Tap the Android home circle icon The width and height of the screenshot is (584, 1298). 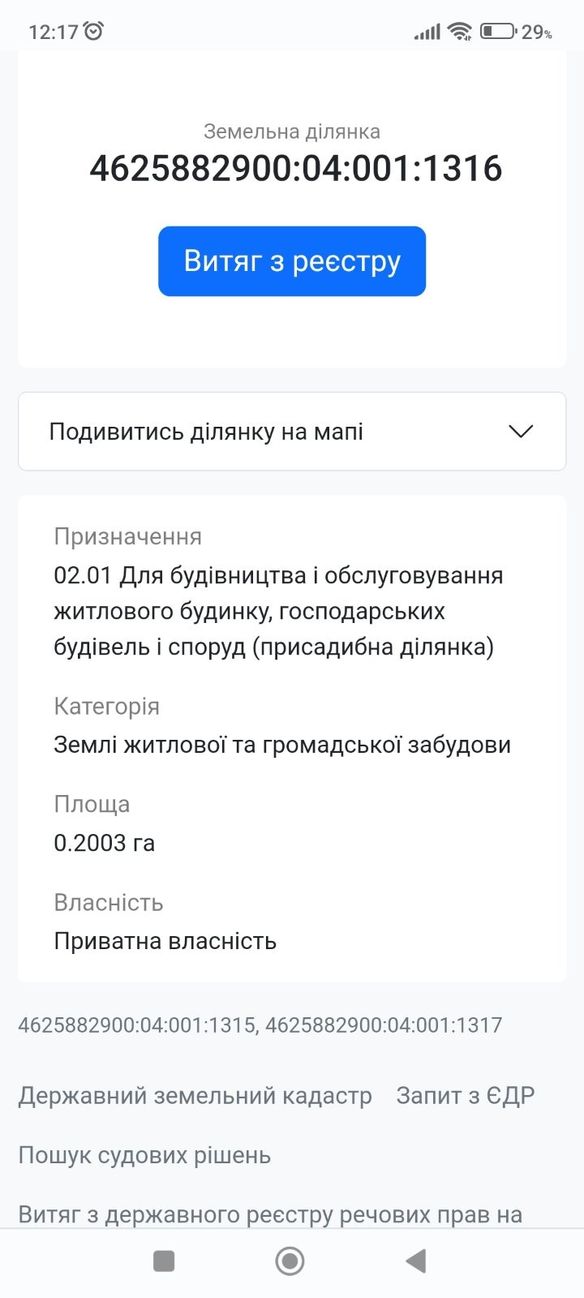click(x=290, y=1261)
